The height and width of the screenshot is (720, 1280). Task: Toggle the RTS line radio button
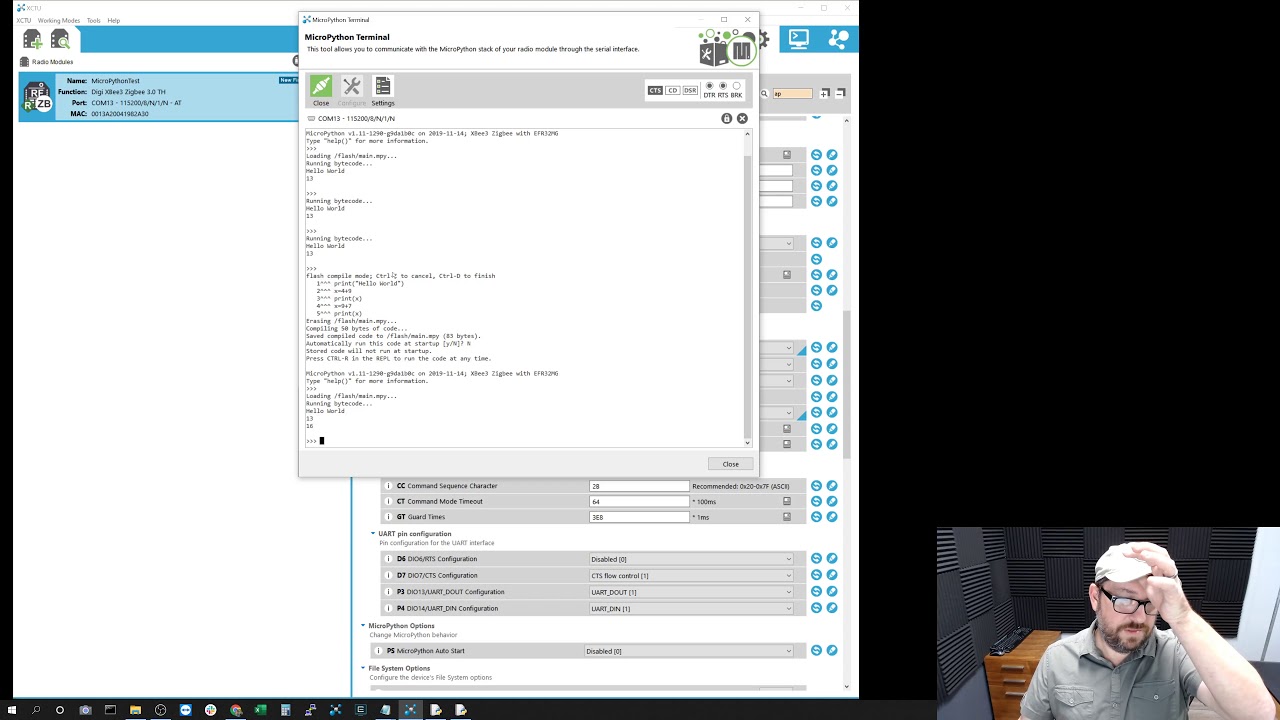click(x=723, y=86)
